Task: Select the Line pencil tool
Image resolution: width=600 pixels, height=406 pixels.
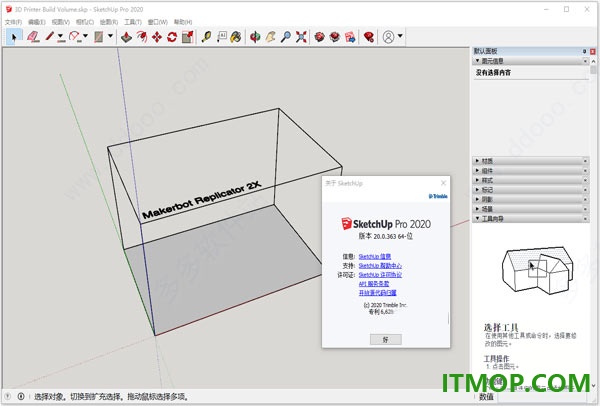Action: click(50, 37)
